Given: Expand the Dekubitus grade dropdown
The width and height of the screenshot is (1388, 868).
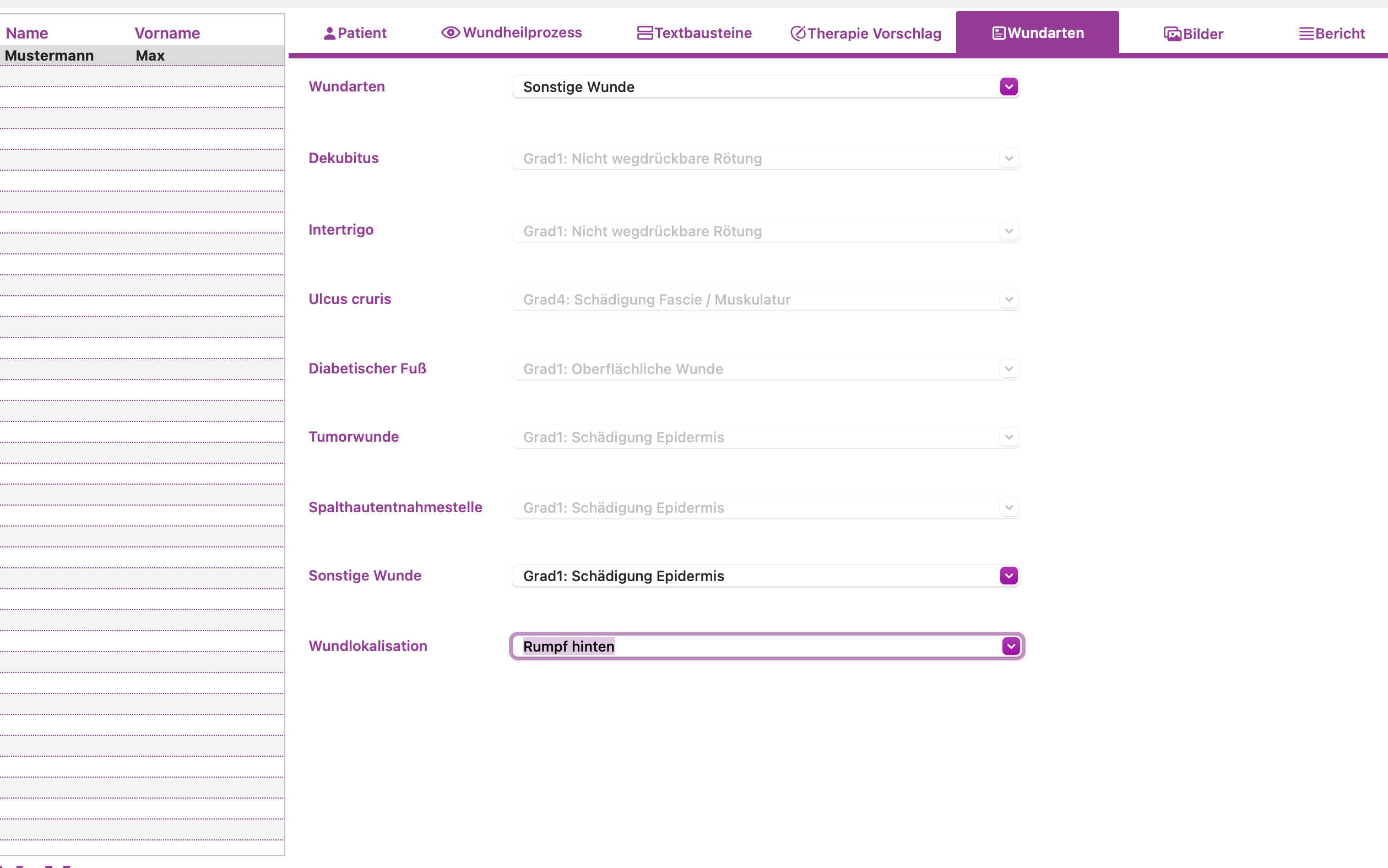Looking at the screenshot, I should point(1009,158).
